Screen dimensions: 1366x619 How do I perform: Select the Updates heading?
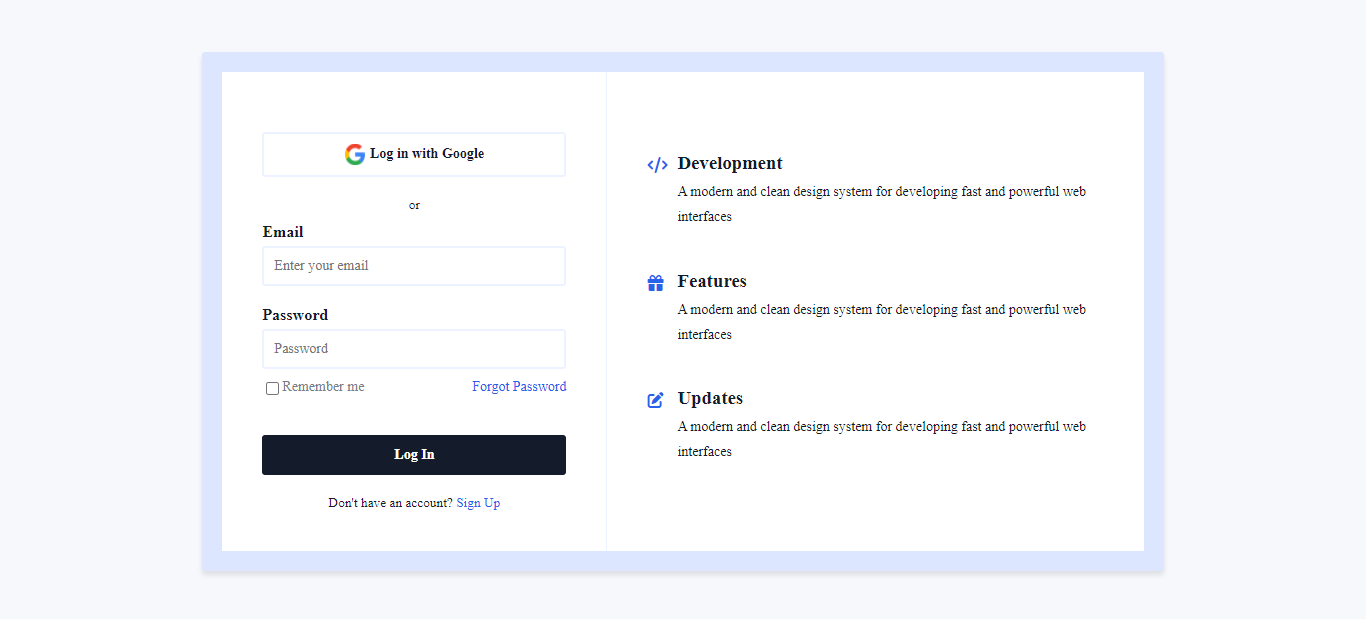click(710, 398)
